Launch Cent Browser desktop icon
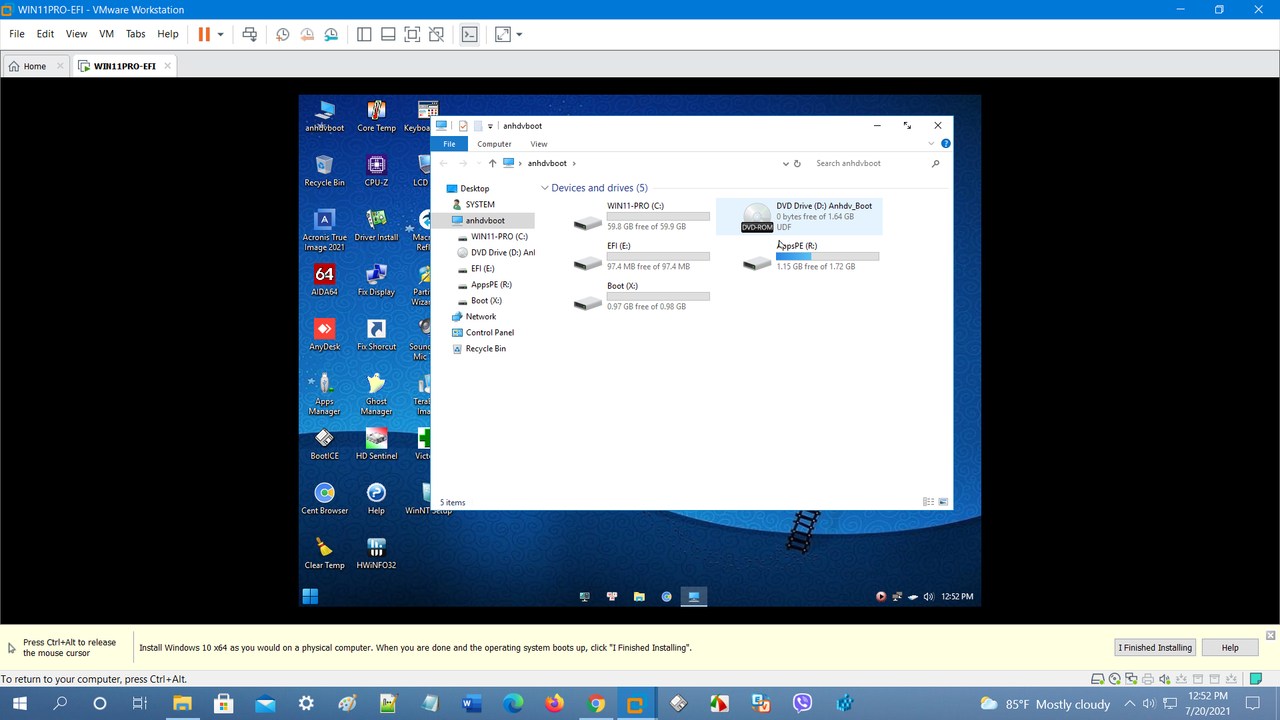 click(324, 498)
